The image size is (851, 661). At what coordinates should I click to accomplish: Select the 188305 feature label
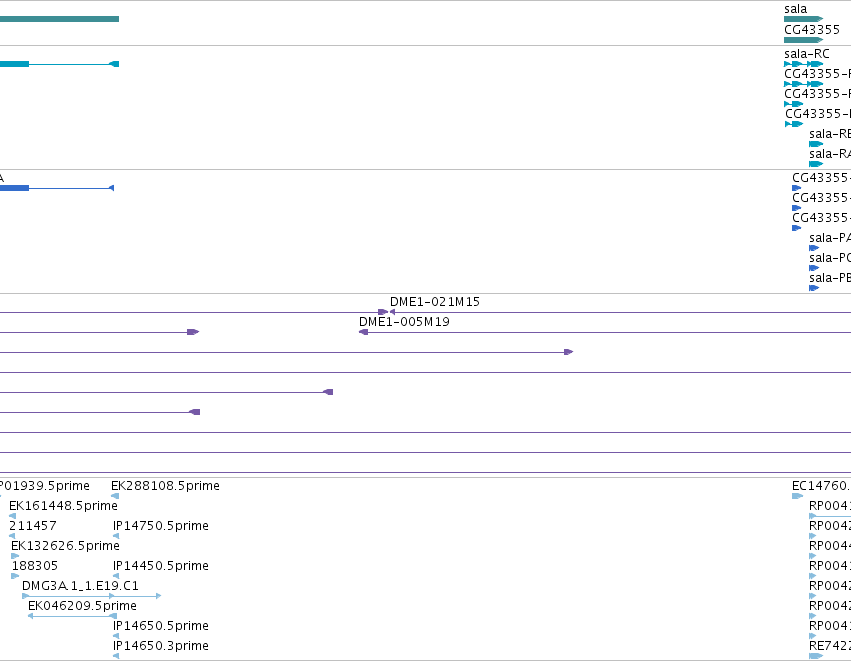pos(35,565)
